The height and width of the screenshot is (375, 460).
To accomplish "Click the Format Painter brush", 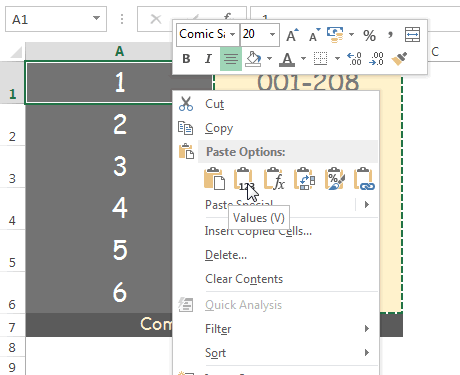I will click(x=399, y=59).
